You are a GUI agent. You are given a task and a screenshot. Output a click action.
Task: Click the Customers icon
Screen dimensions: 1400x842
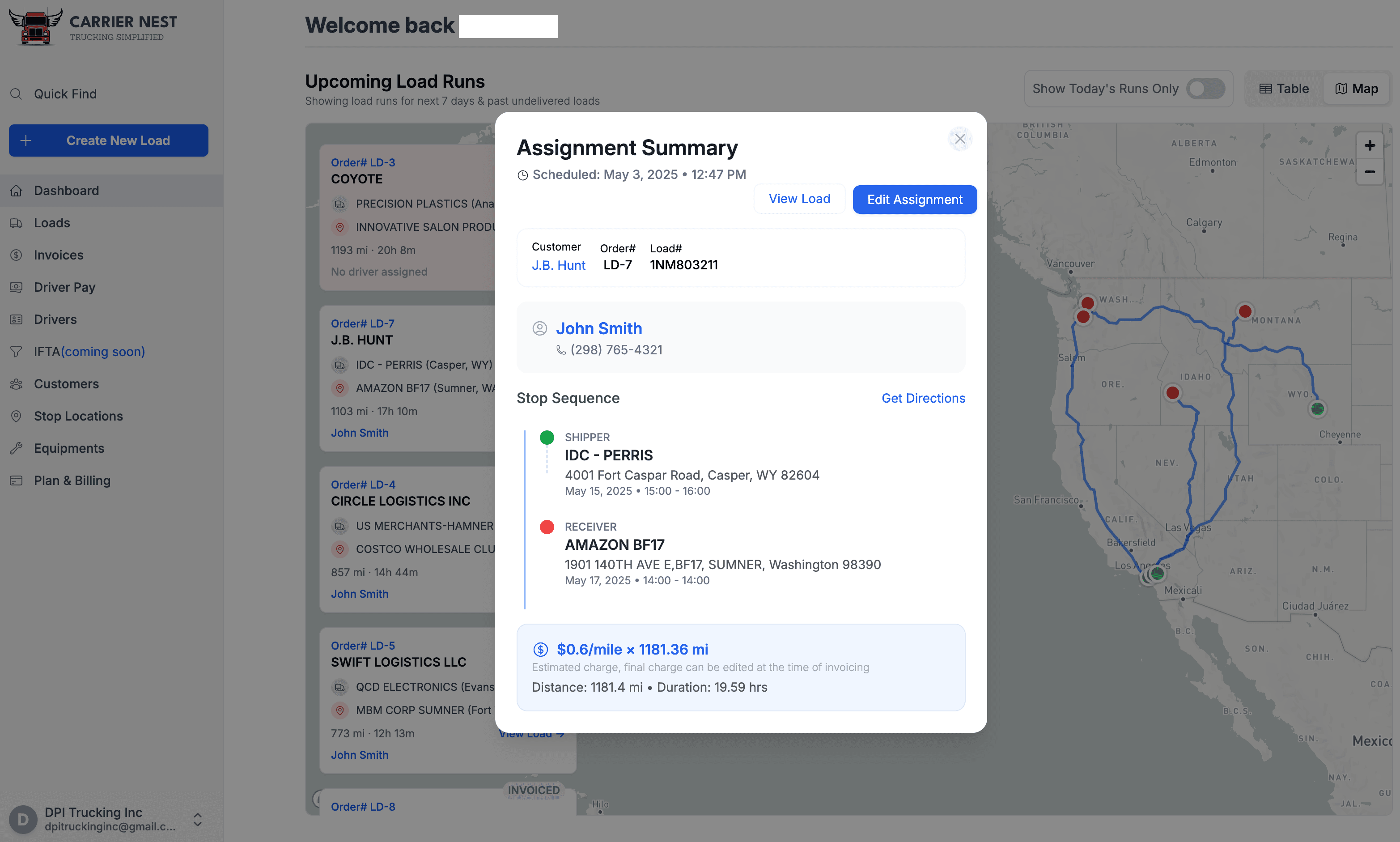click(x=17, y=383)
